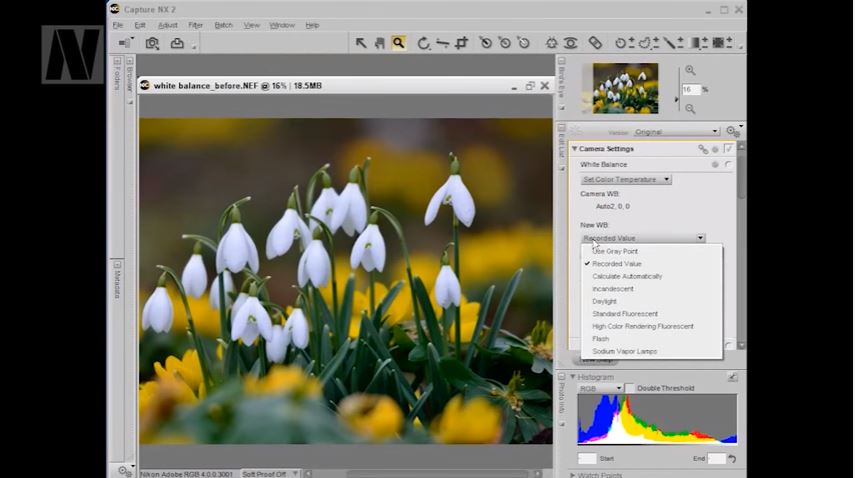This screenshot has width=855, height=478.
Task: Select the Direct Select arrow tool
Action: point(362,43)
